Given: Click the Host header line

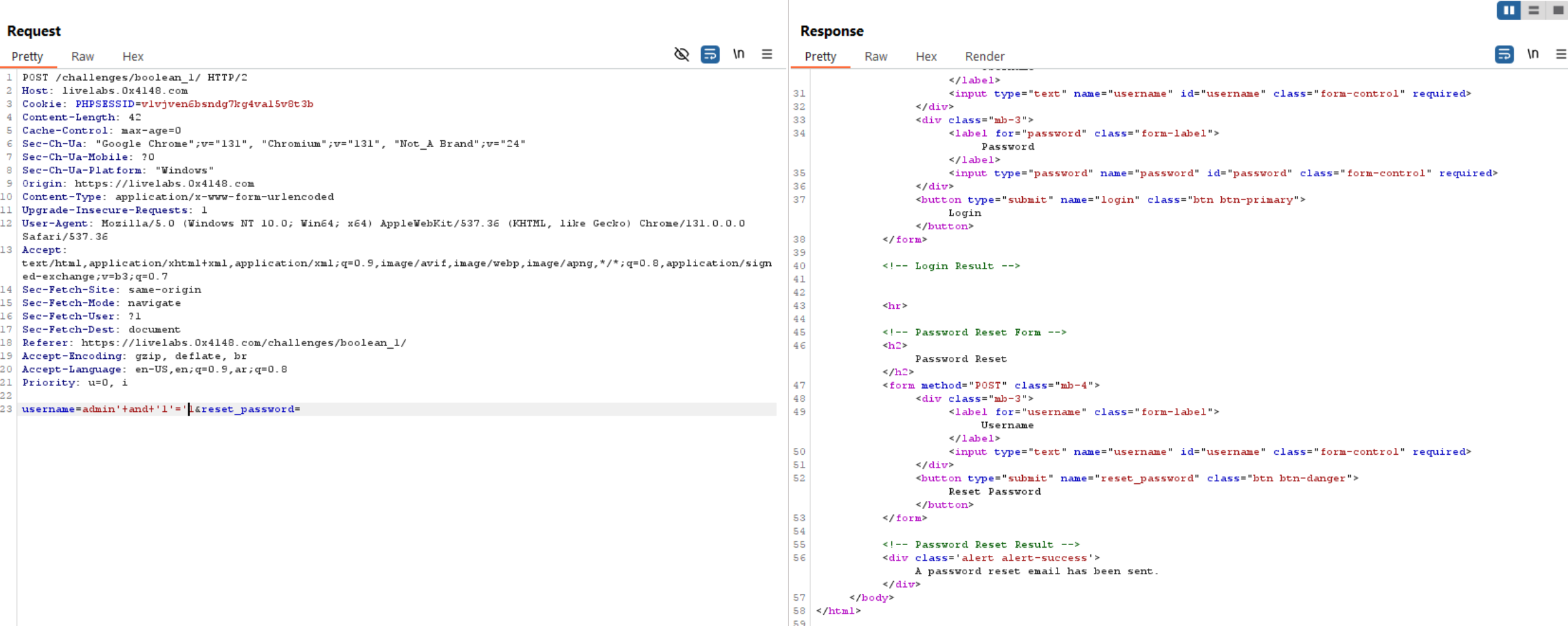Looking at the screenshot, I should pyautogui.click(x=105, y=90).
